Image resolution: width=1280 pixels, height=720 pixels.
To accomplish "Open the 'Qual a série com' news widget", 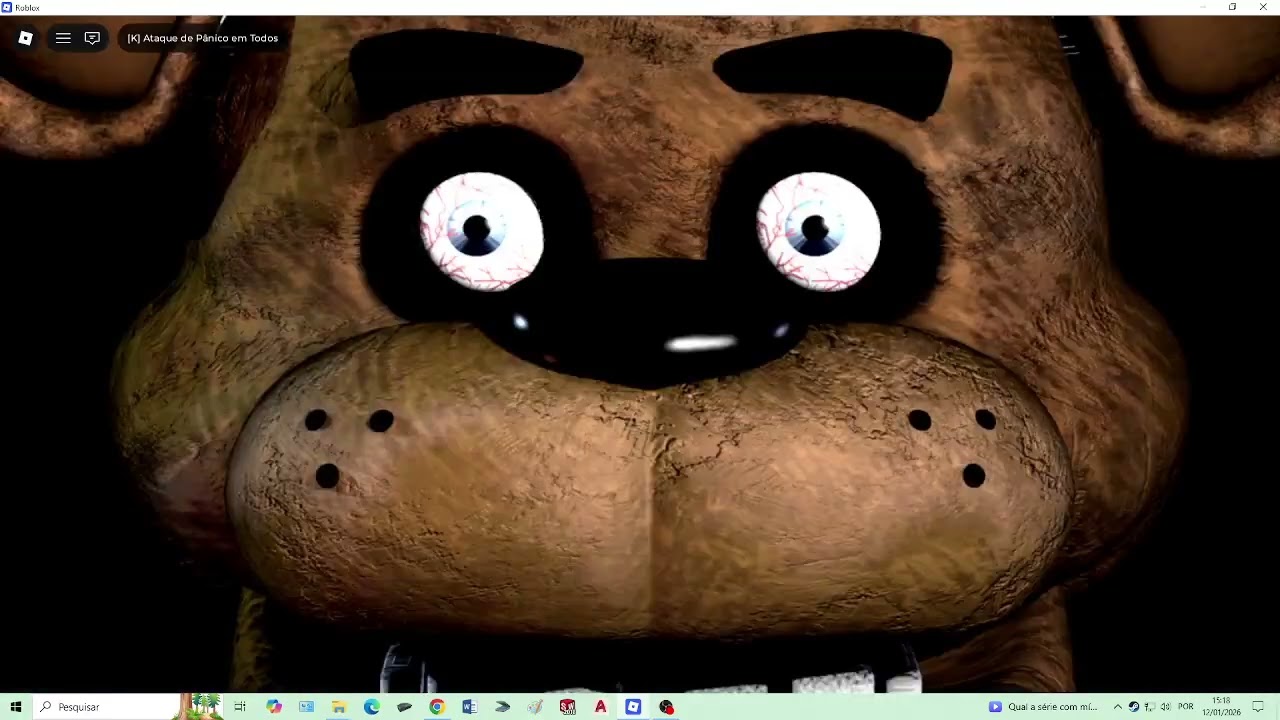I will 1044,707.
